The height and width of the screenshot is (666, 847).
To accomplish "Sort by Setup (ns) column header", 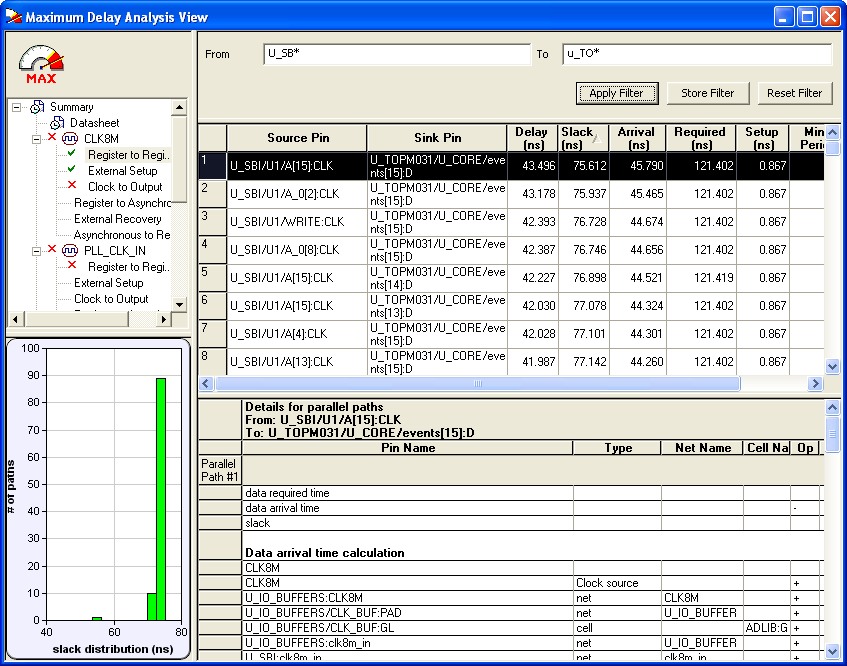I will pos(762,138).
